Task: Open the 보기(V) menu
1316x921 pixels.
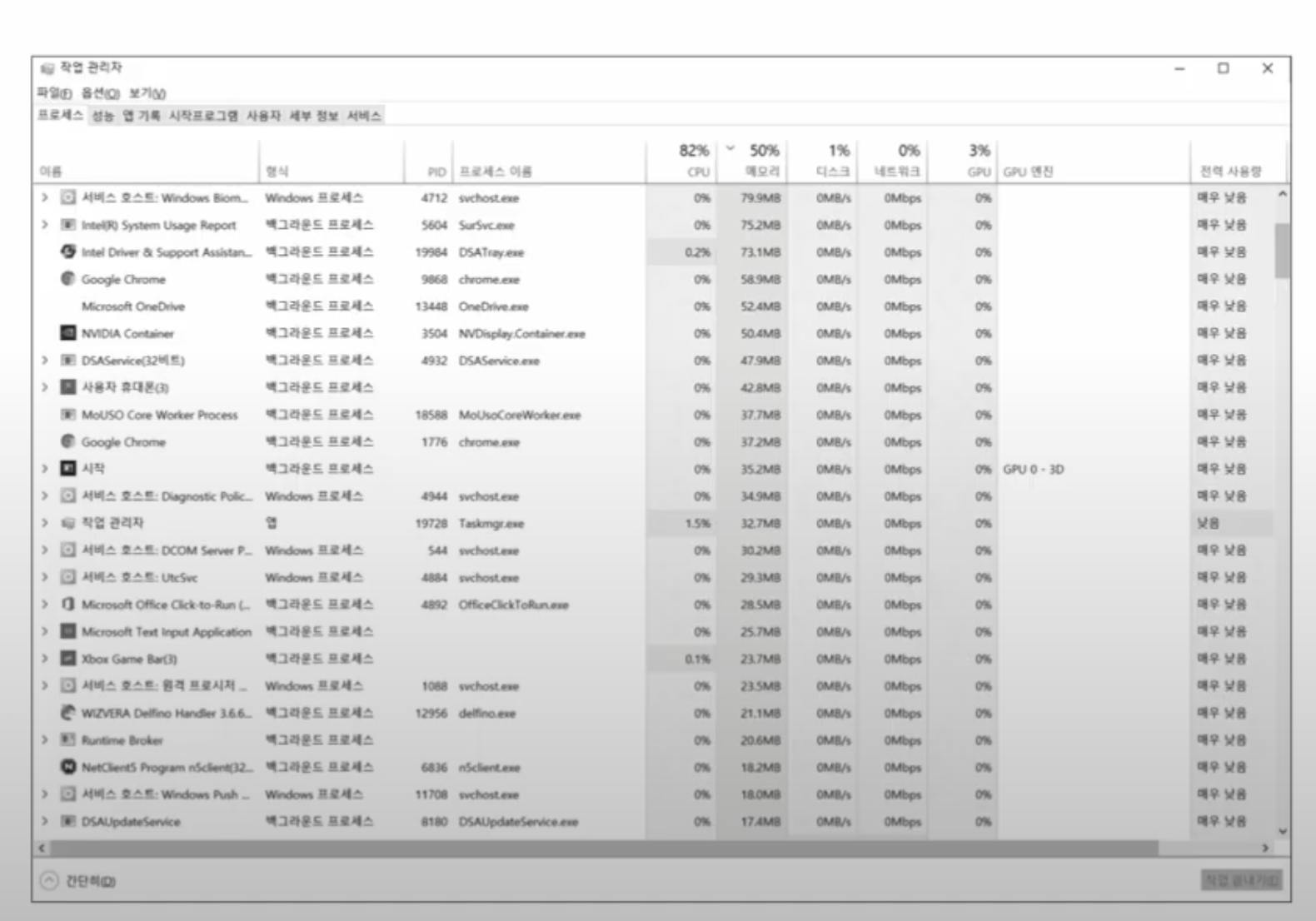Action: [x=147, y=93]
